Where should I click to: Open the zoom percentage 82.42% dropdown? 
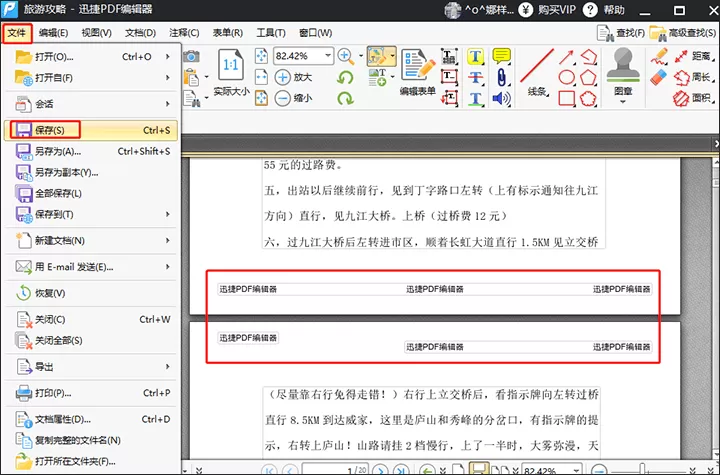click(x=328, y=56)
